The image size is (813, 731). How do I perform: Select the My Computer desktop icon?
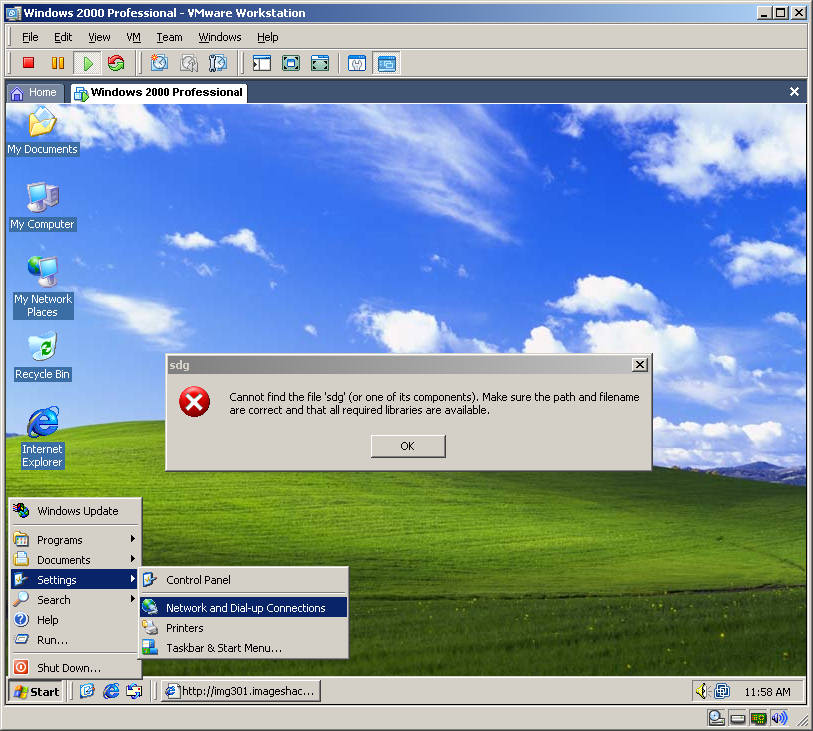point(43,206)
